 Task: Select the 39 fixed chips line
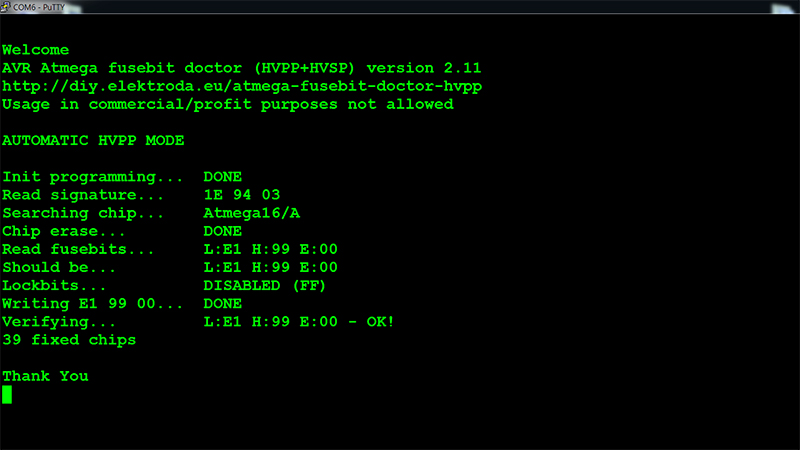tap(69, 340)
